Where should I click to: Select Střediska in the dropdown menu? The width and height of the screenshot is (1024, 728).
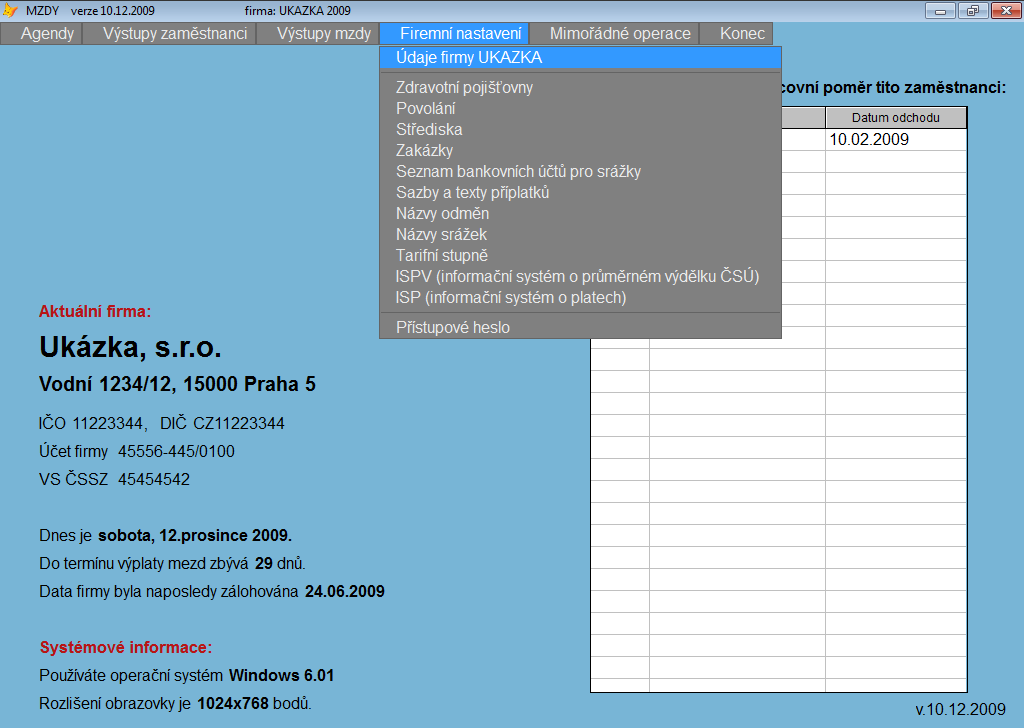point(580,129)
